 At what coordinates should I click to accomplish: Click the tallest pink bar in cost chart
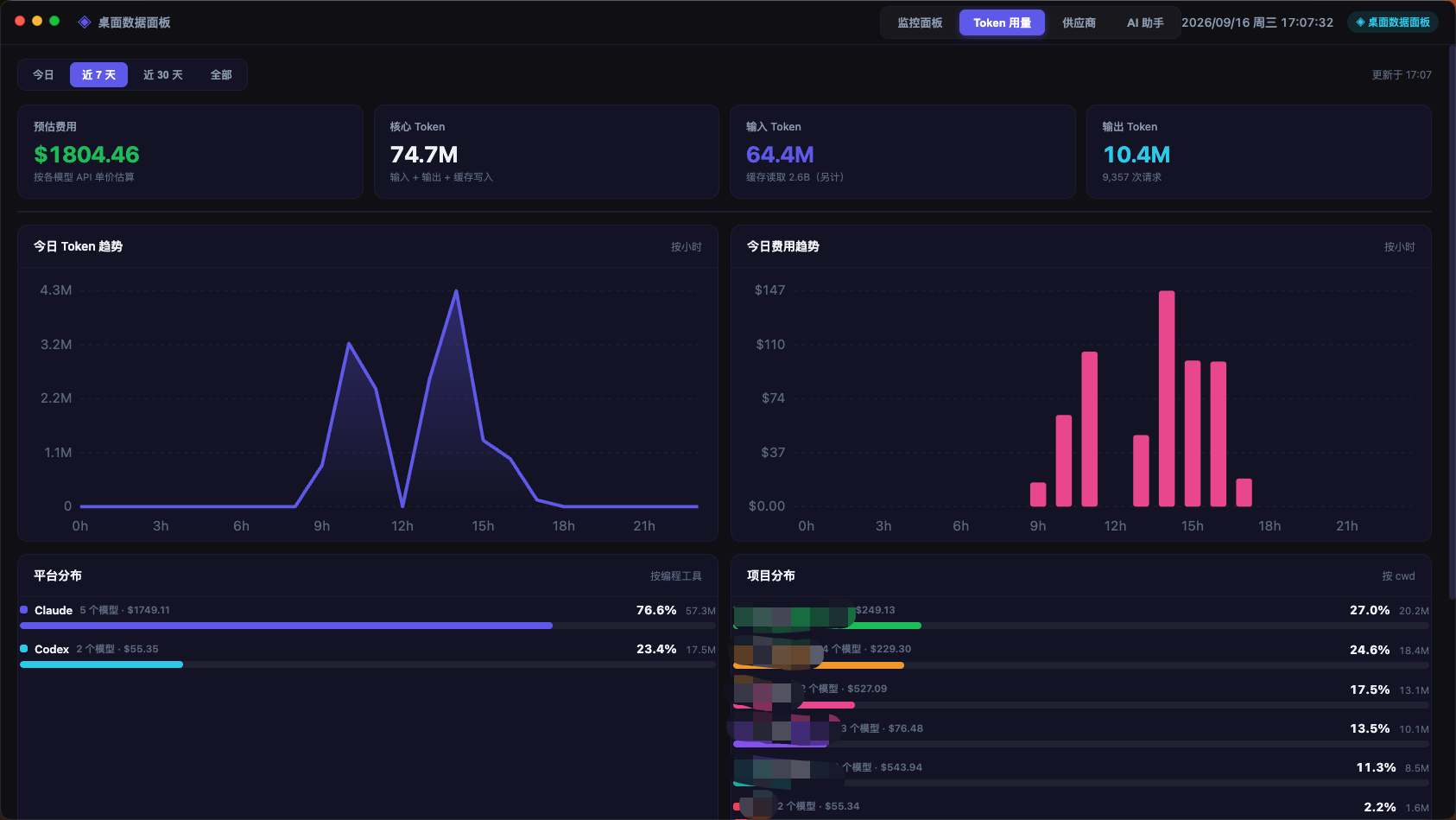tap(1167, 398)
